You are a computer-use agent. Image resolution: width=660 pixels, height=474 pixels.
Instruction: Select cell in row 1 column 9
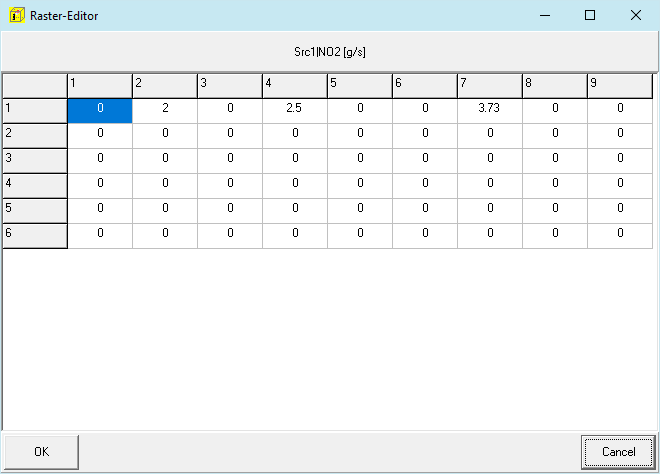620,111
